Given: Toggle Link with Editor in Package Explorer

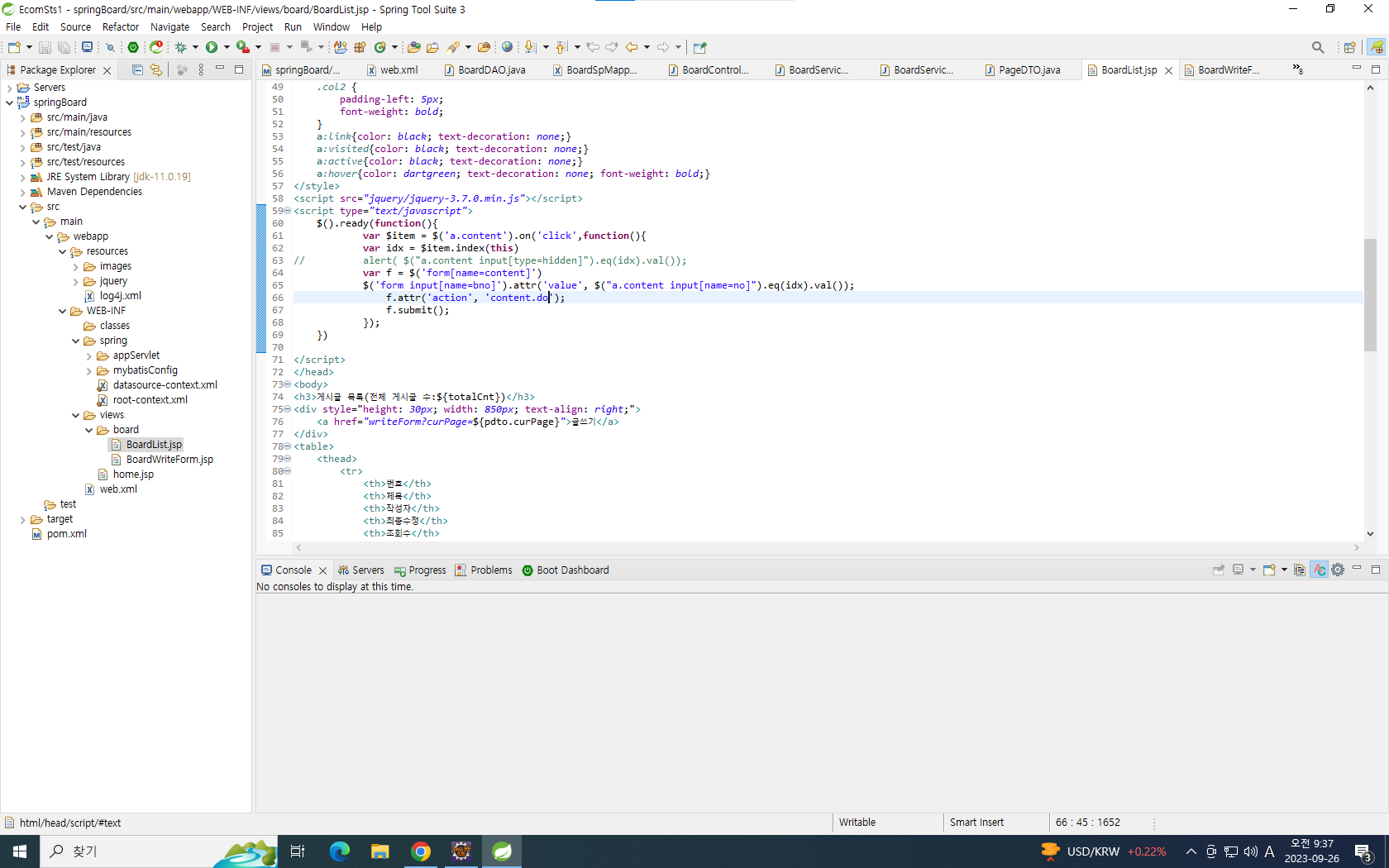Looking at the screenshot, I should coord(155,70).
